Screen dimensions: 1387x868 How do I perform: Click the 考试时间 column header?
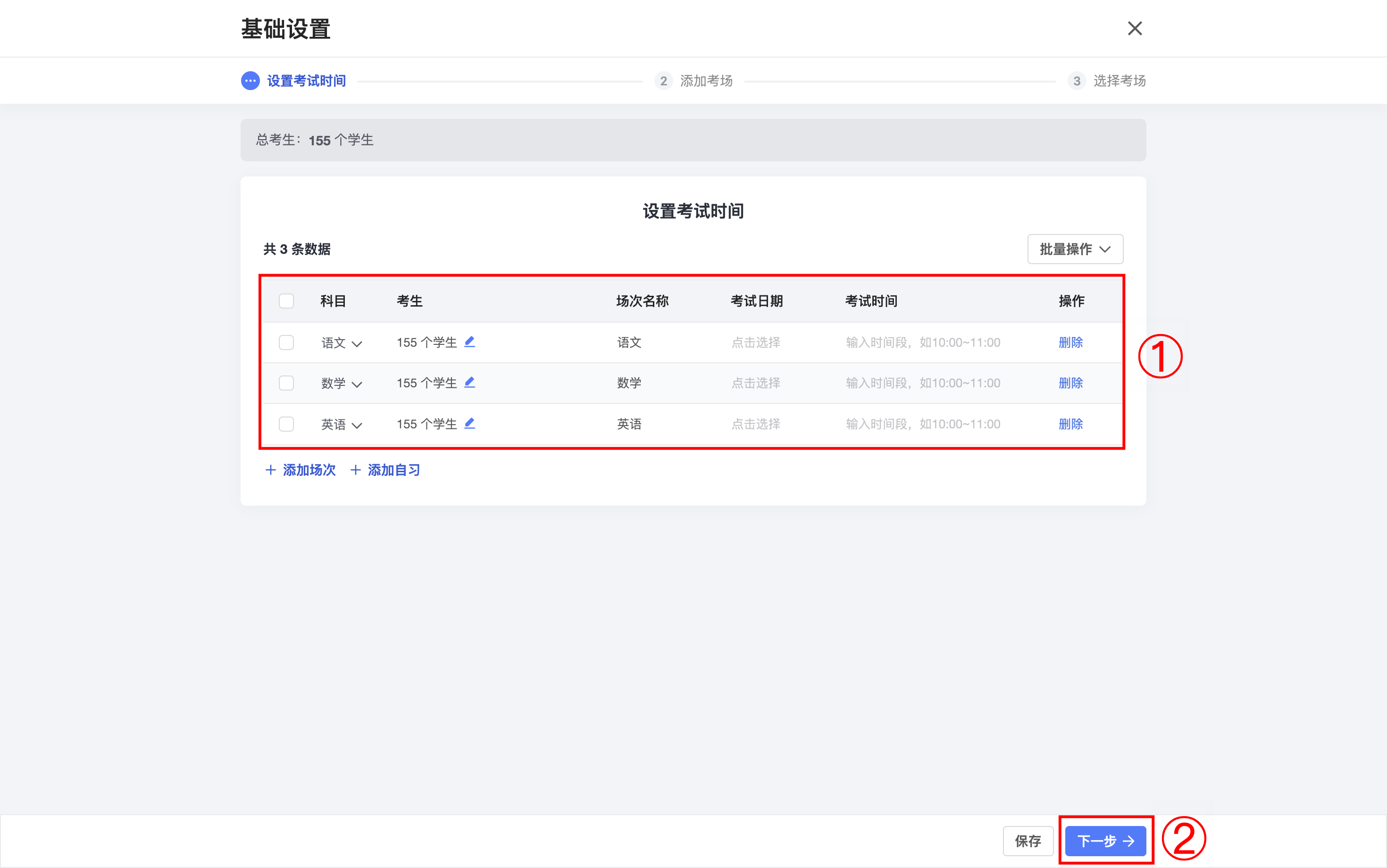(871, 301)
